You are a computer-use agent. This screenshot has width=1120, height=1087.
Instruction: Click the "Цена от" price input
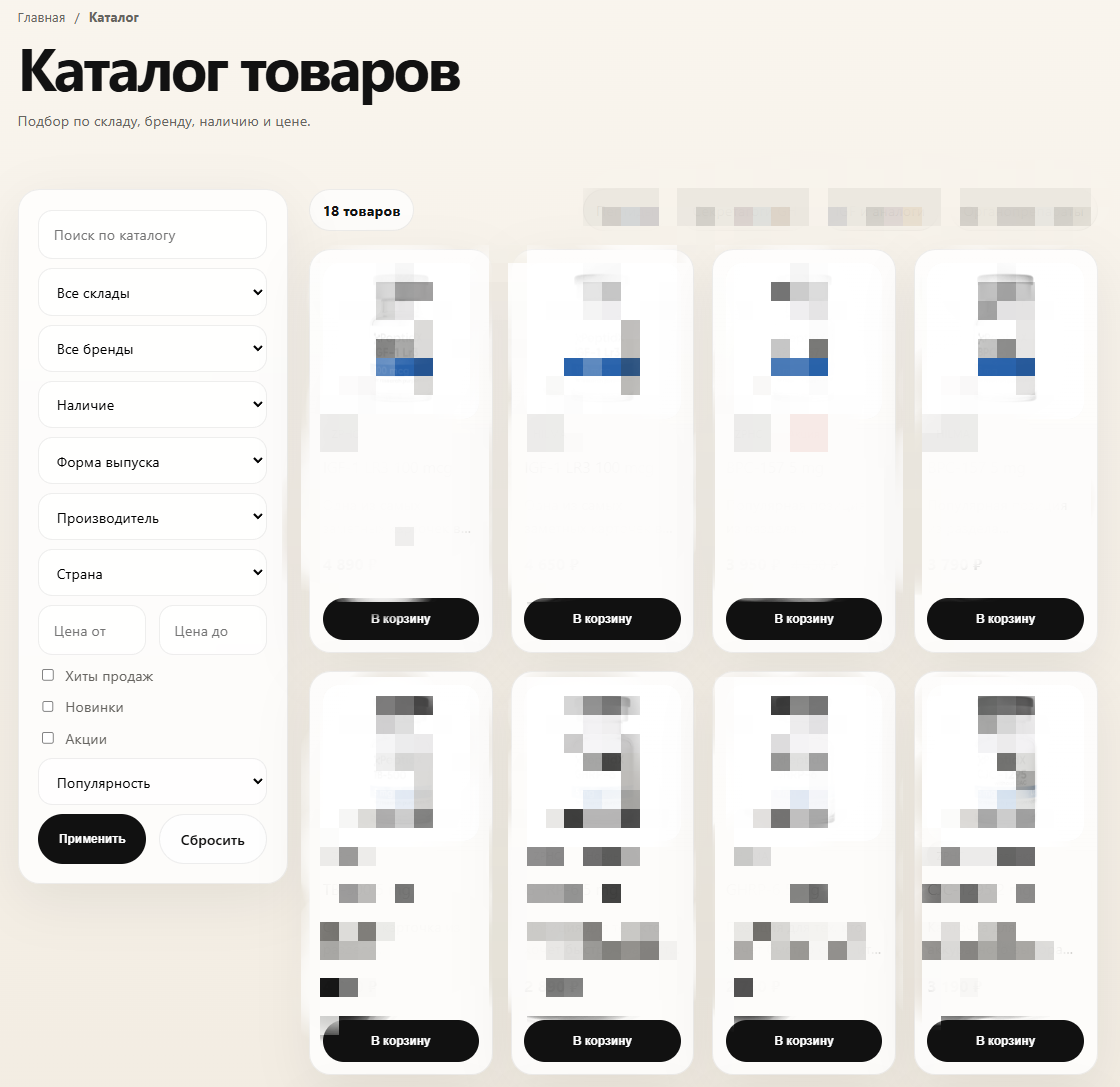coord(91,630)
